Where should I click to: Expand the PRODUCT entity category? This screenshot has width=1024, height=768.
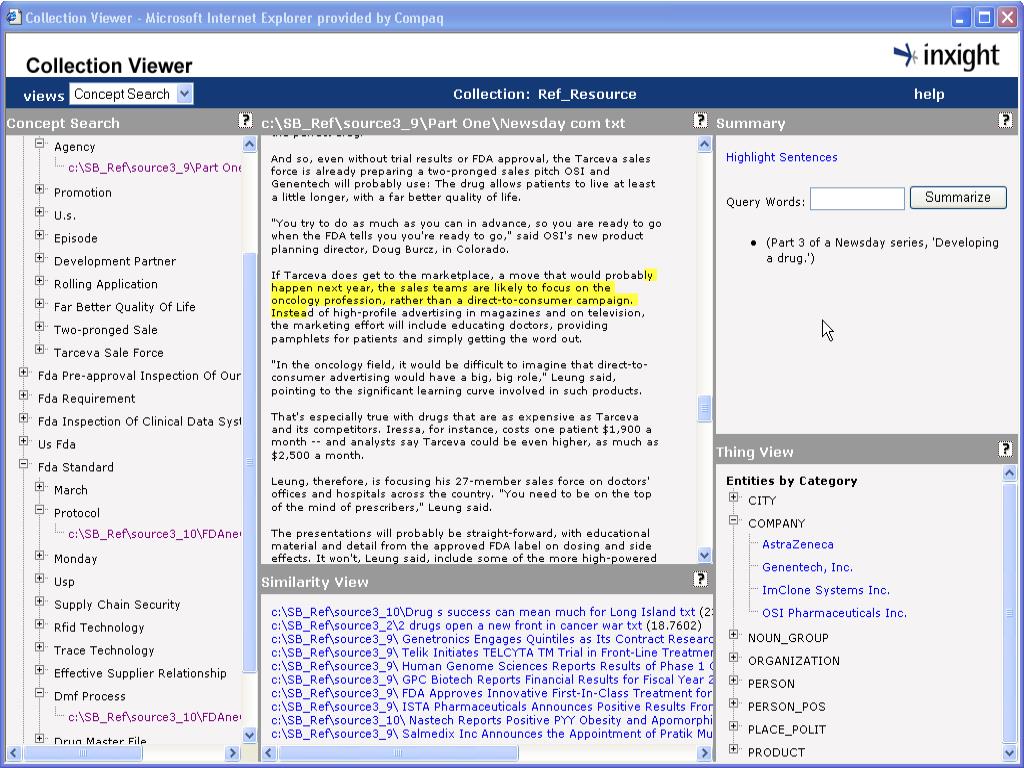click(x=734, y=749)
